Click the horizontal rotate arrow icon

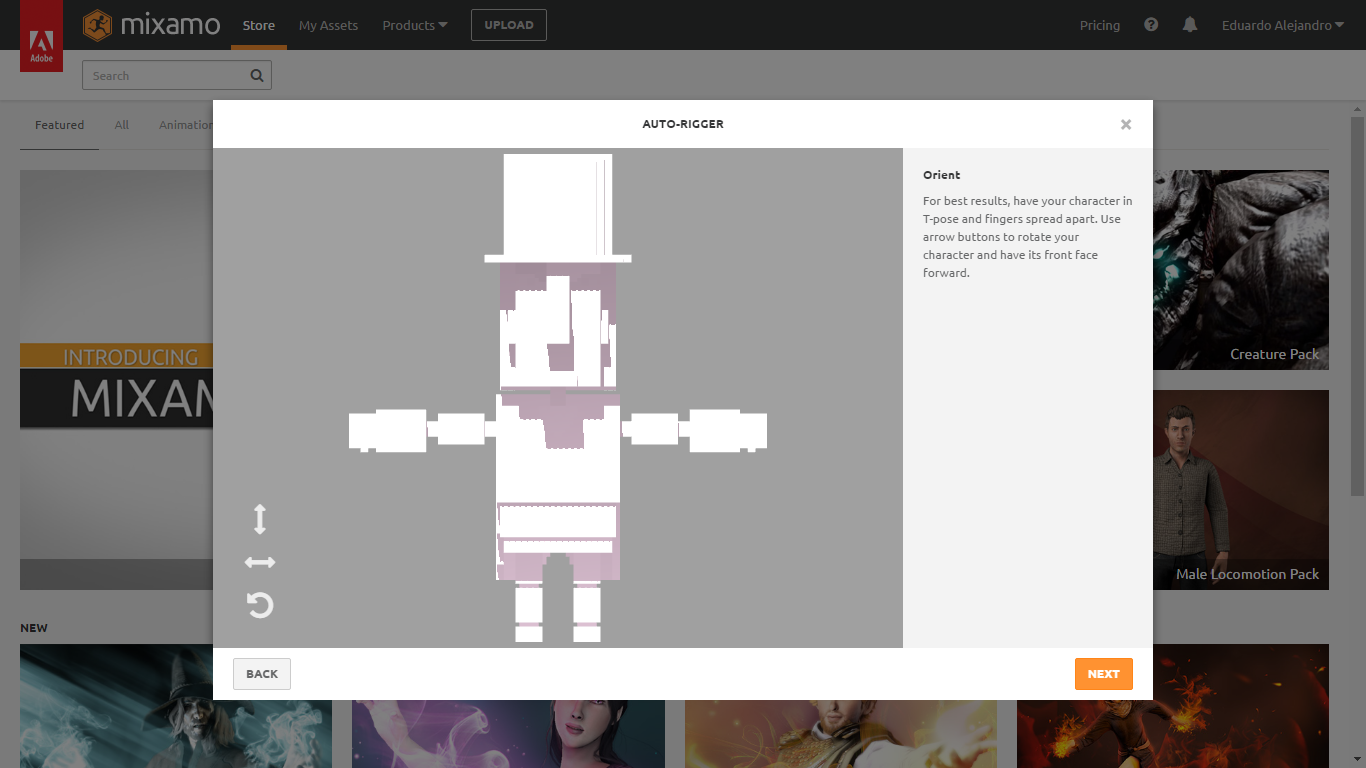pos(260,562)
